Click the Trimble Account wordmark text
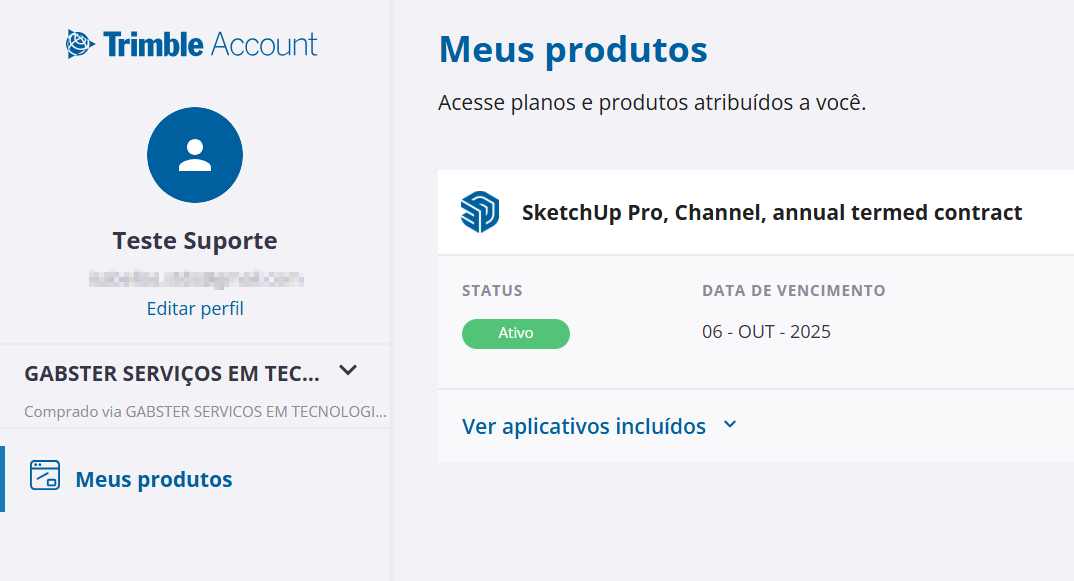Screen dimensions: 1074x581 coord(210,45)
